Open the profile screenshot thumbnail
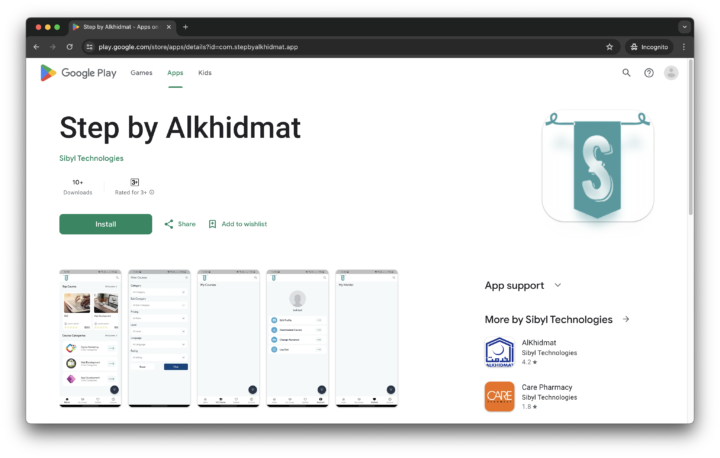The width and height of the screenshot is (720, 458). click(298, 338)
